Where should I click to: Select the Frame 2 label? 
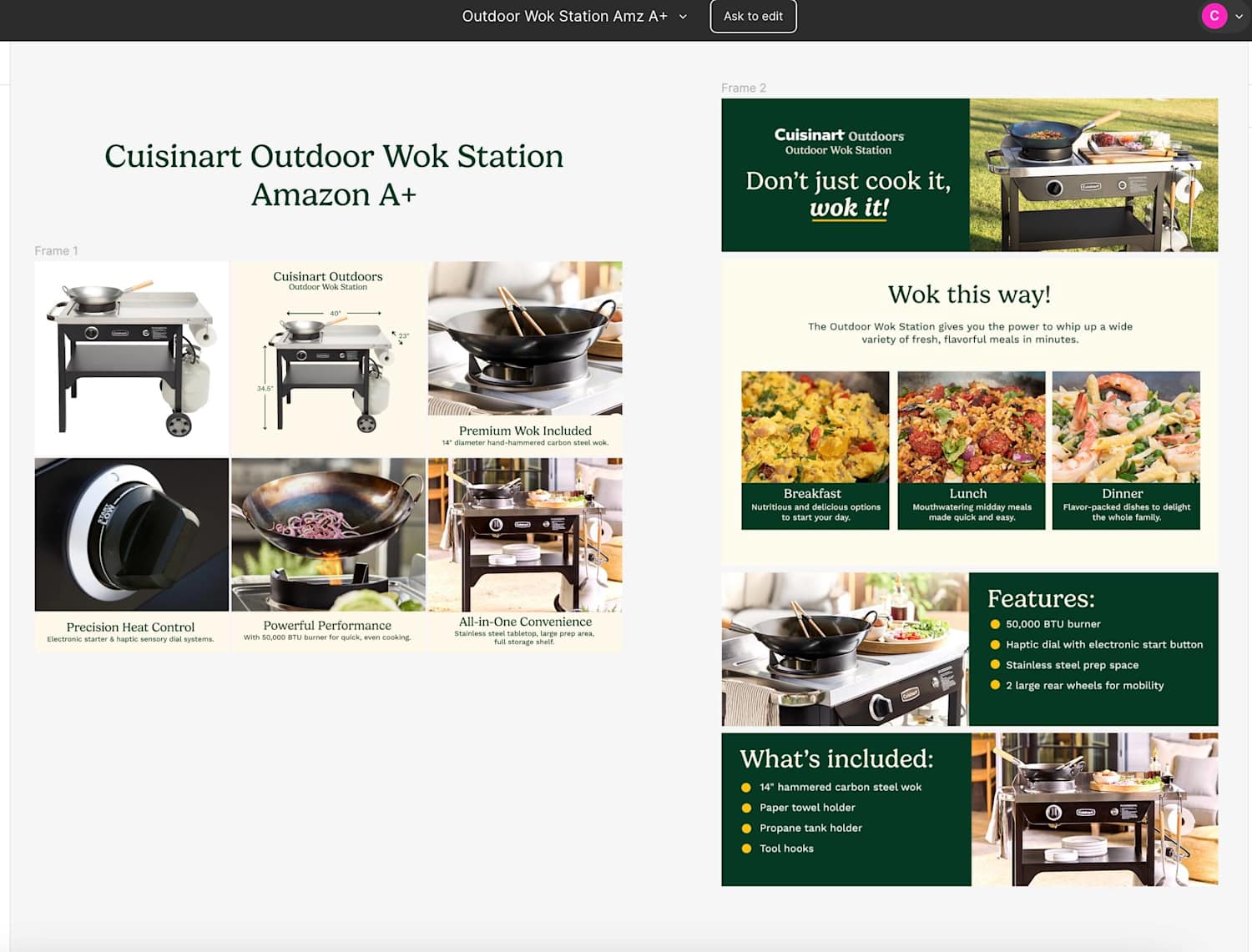[744, 88]
